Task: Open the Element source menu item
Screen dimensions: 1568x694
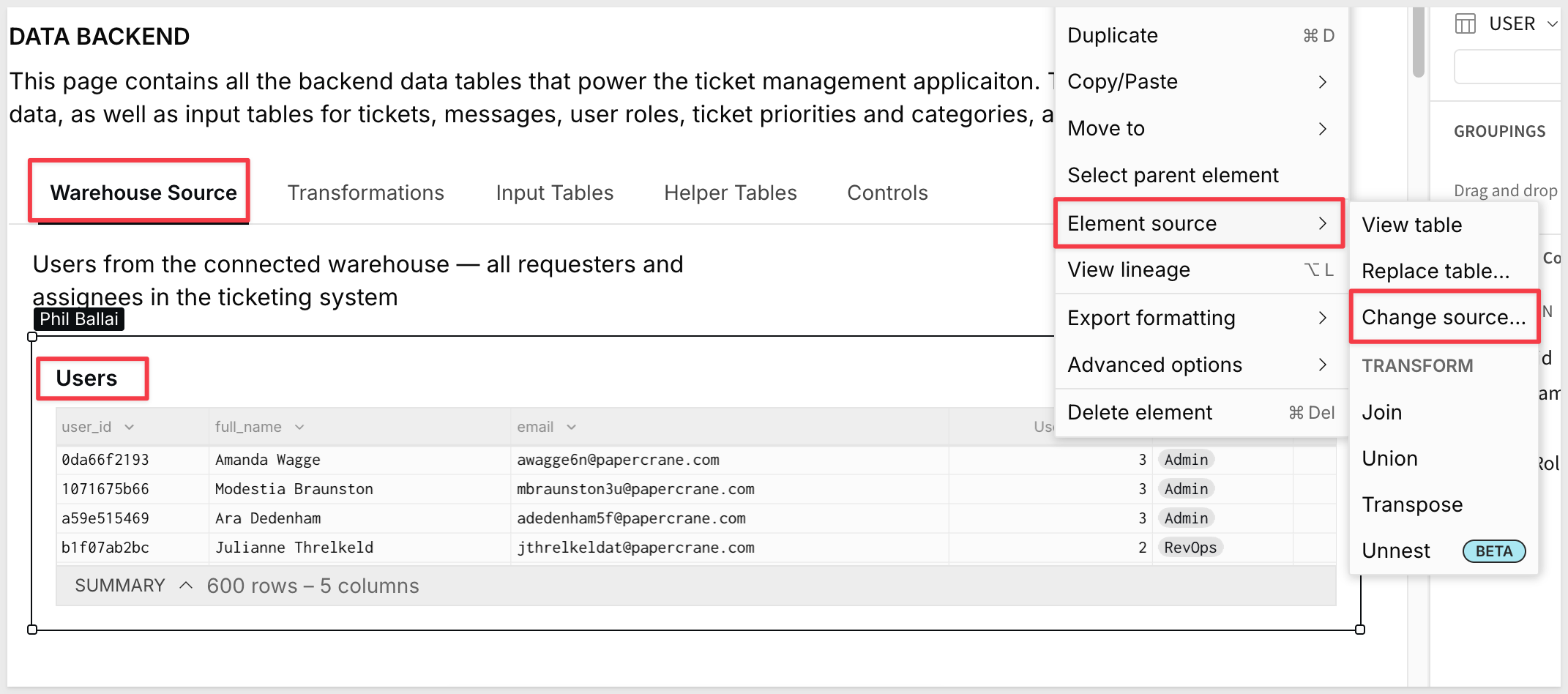Action: tap(1201, 223)
